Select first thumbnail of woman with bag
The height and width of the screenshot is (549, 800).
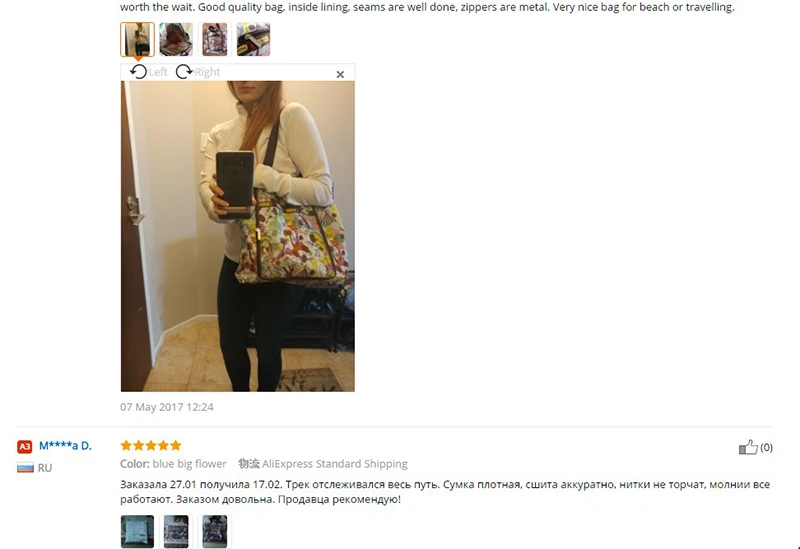coord(137,39)
